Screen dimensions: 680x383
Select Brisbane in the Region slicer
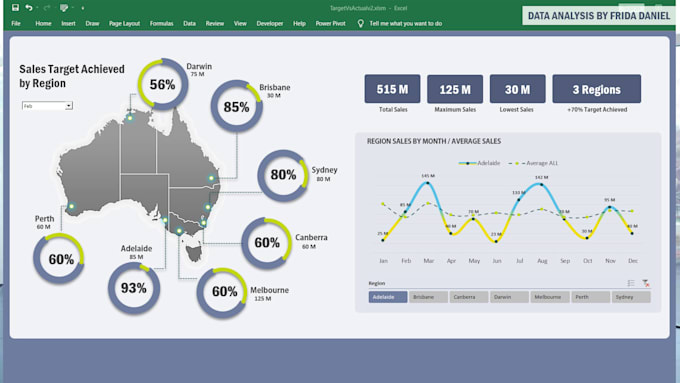(x=428, y=297)
